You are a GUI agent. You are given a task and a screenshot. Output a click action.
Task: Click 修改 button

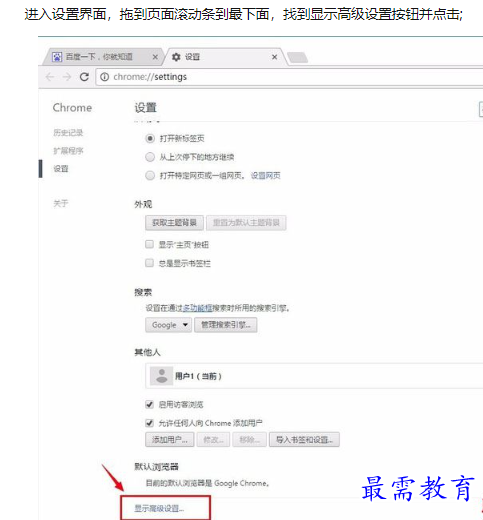point(213,440)
